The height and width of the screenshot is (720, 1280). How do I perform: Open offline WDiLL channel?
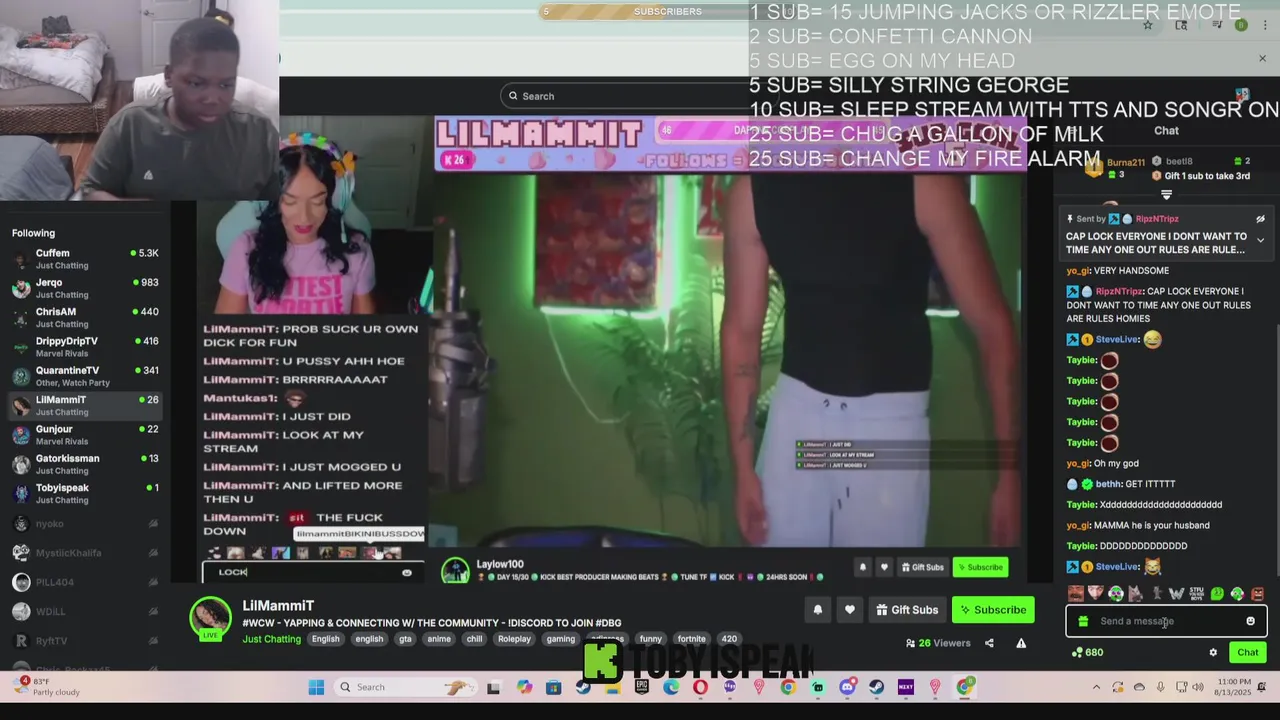coord(85,611)
